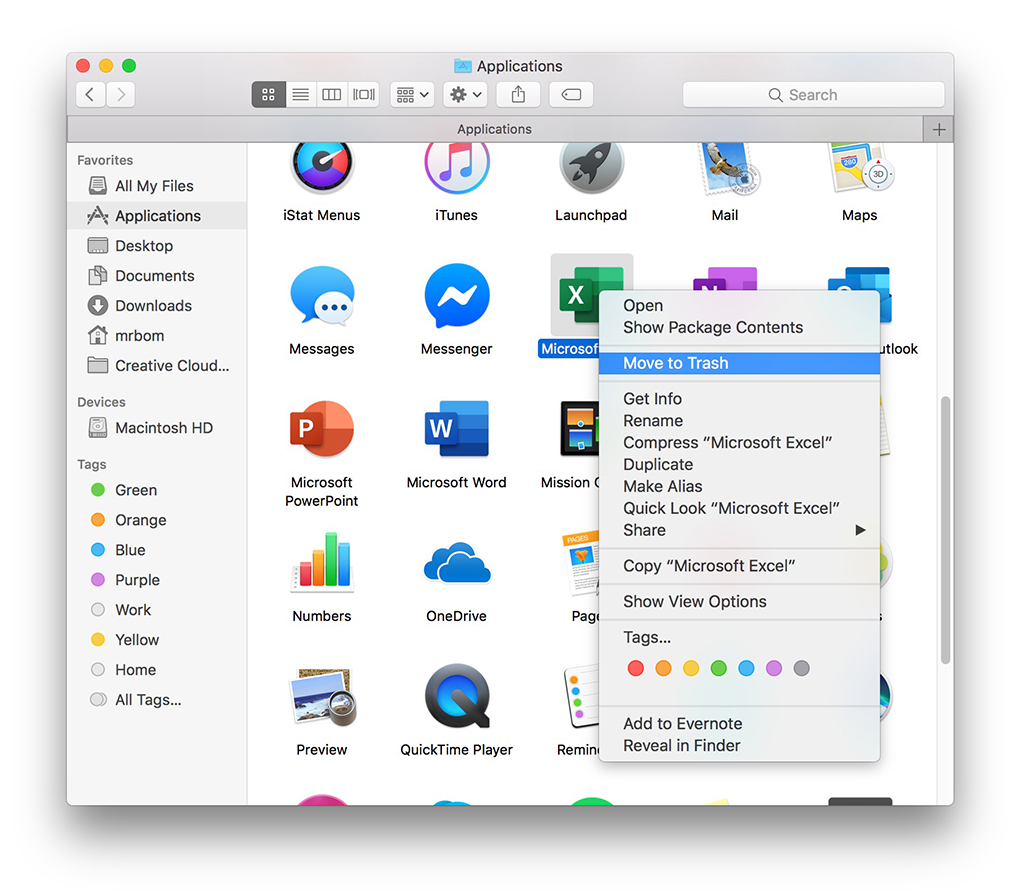Select the OneDrive cloud icon

[456, 563]
